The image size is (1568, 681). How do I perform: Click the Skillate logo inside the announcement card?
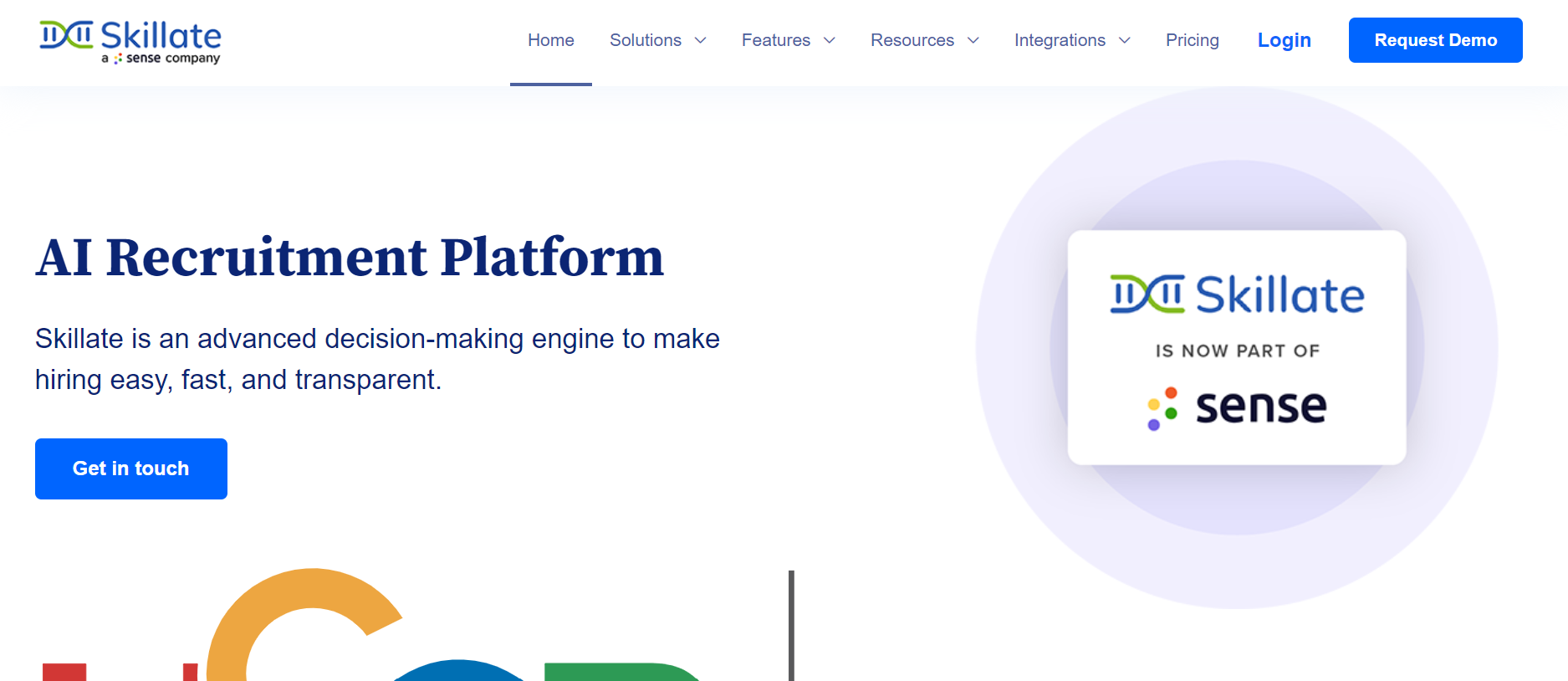point(1237,294)
